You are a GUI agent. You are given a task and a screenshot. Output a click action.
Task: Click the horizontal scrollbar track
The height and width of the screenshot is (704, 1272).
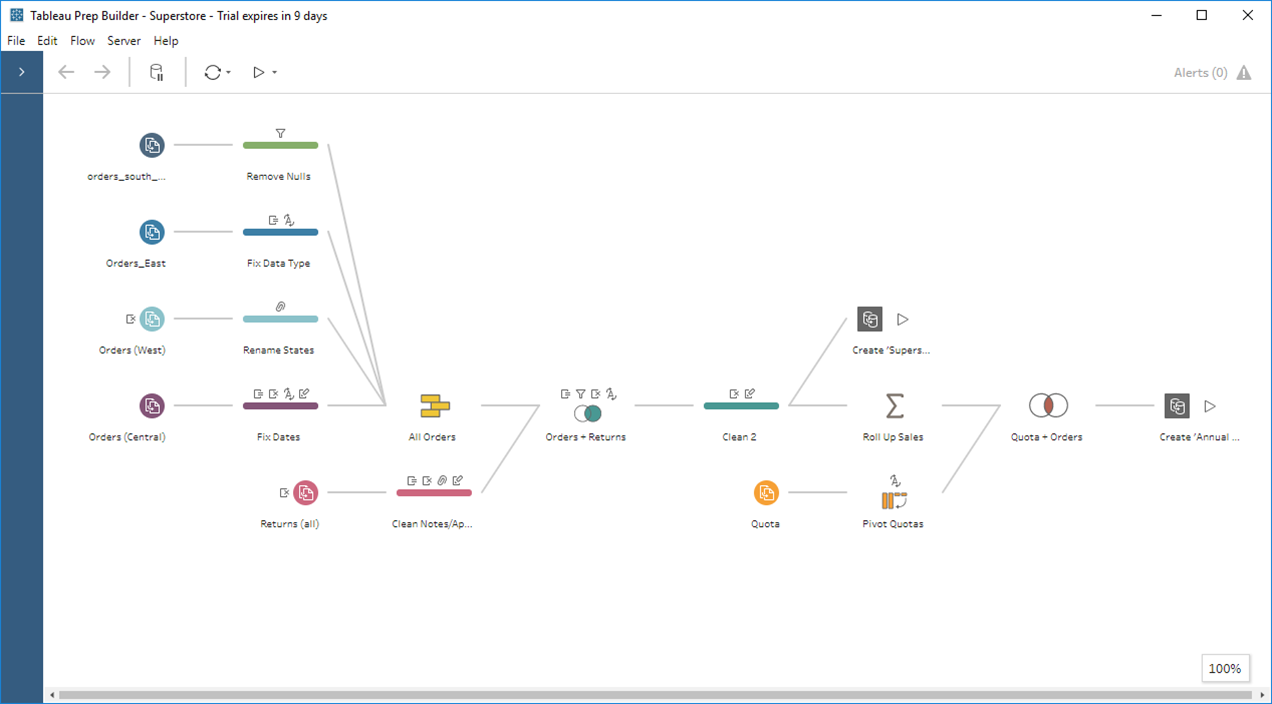coord(655,694)
